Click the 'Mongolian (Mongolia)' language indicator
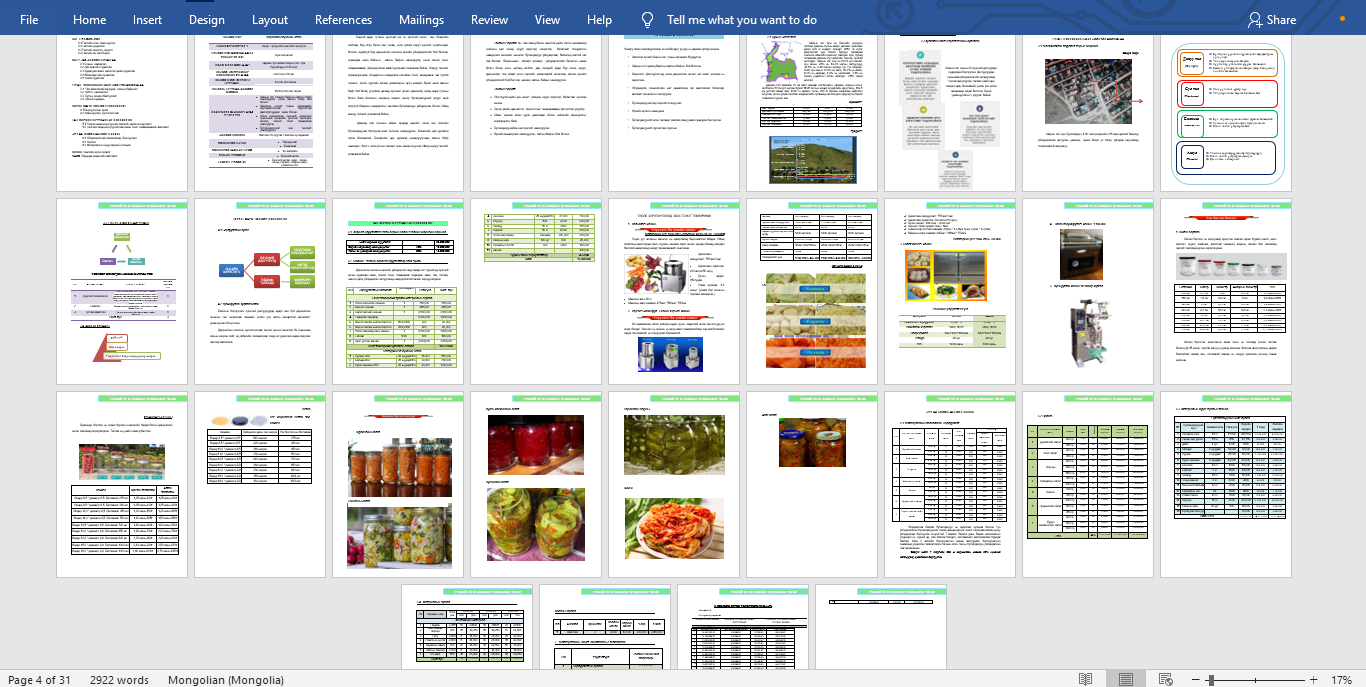The height and width of the screenshot is (687, 1366). point(226,680)
